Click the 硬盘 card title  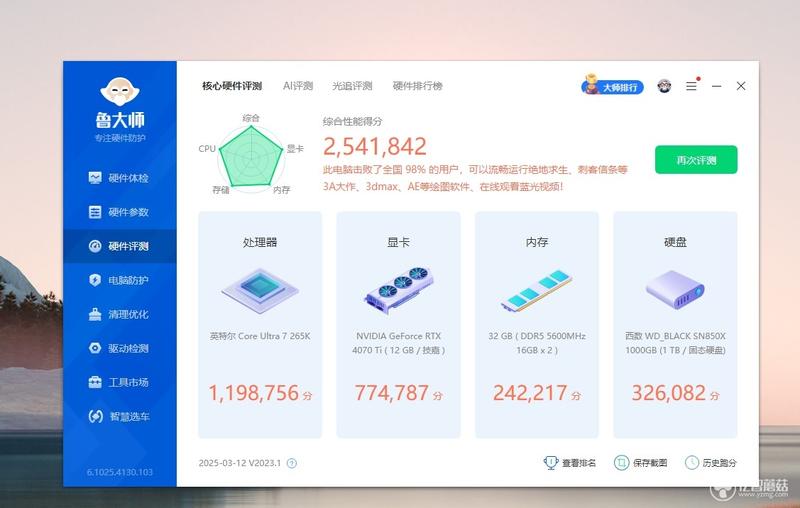click(x=675, y=242)
